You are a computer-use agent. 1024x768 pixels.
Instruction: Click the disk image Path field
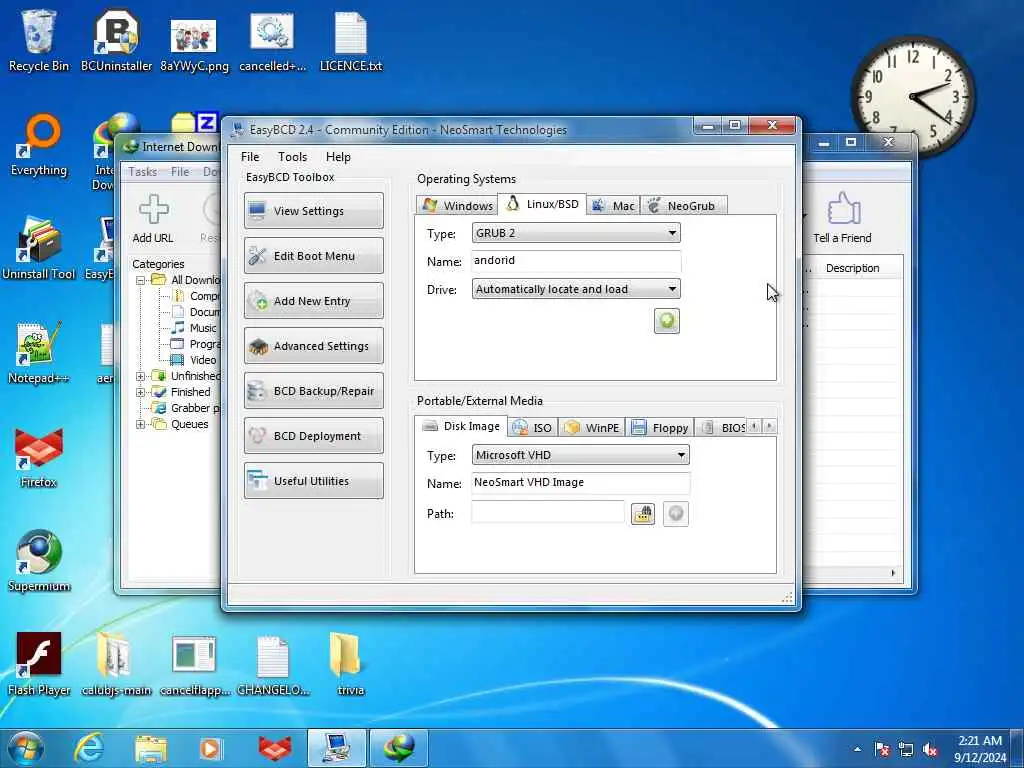pos(547,513)
